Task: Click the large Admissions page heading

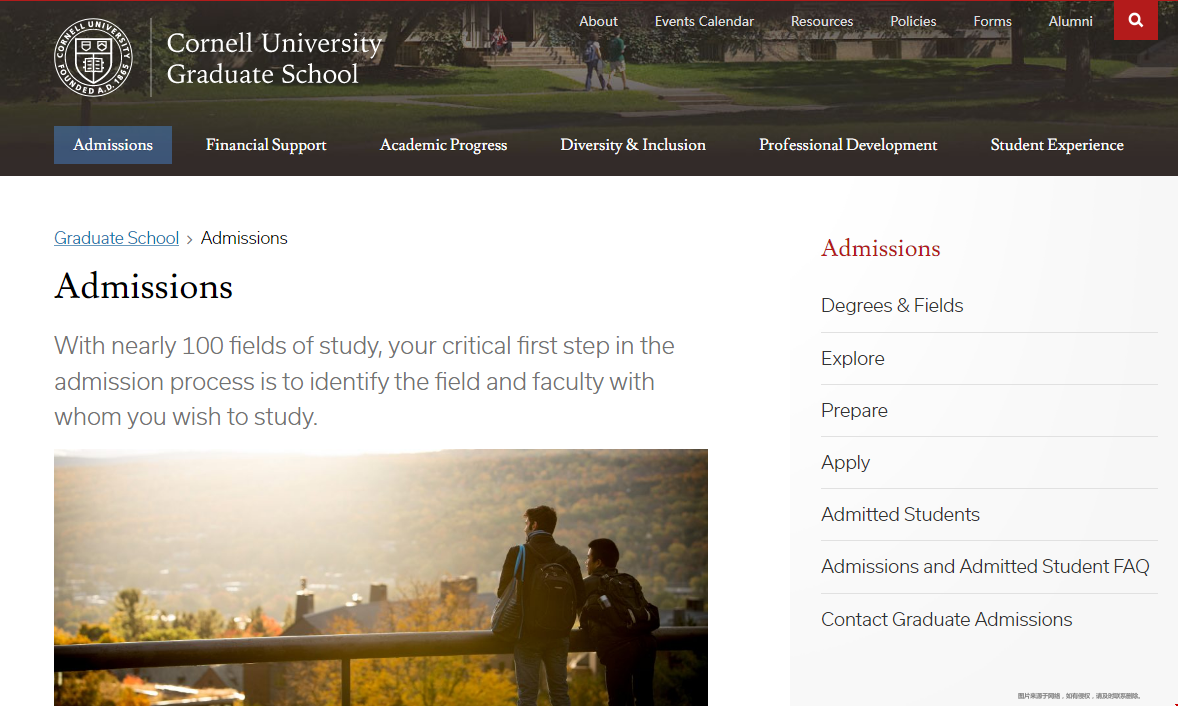Action: [143, 287]
